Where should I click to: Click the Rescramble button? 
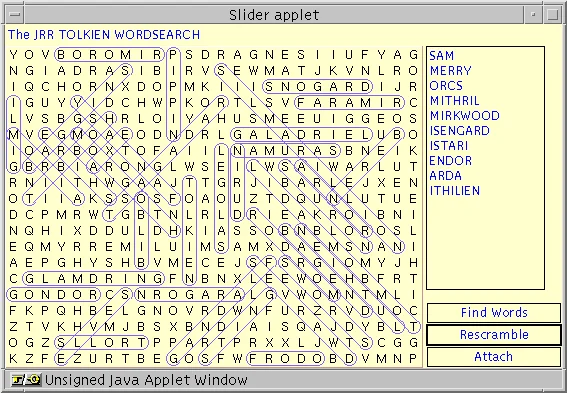tap(494, 335)
